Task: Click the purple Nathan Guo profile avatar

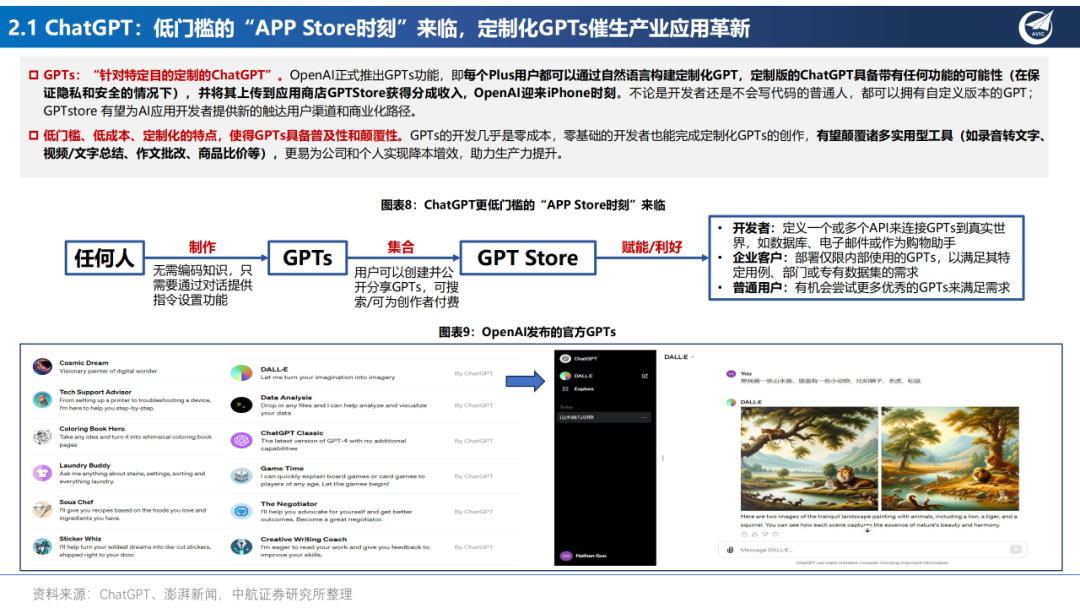Action: point(565,556)
